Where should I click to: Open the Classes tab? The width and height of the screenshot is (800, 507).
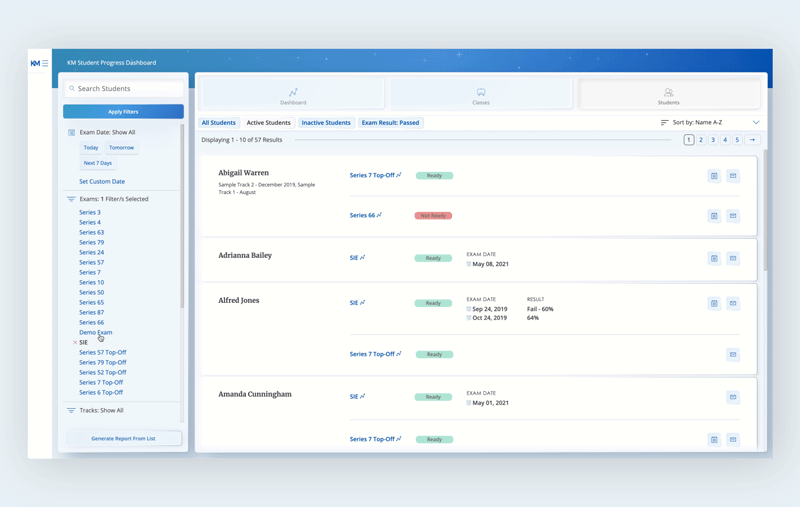[x=481, y=95]
